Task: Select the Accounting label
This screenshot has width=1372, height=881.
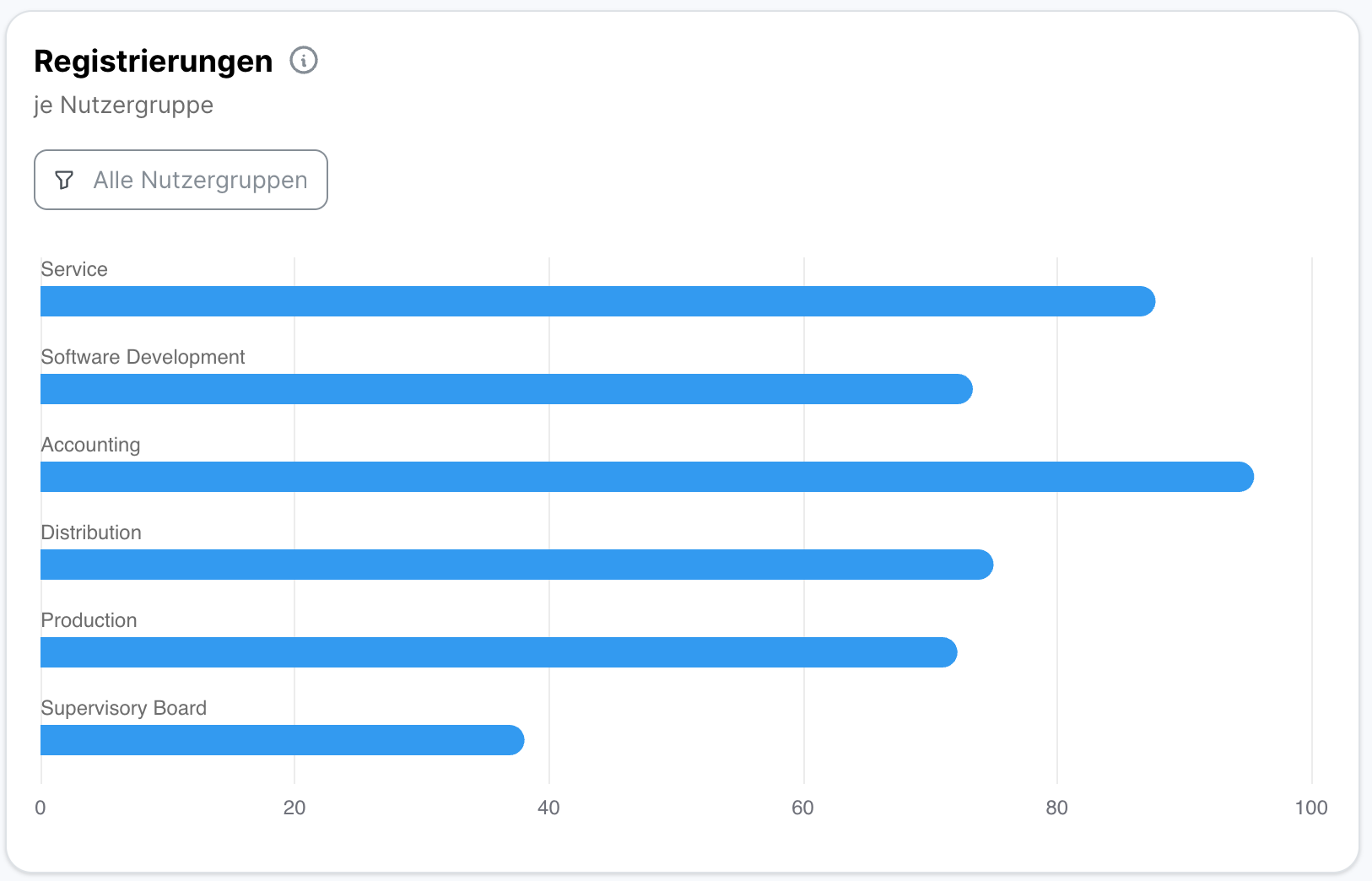Action: [90, 445]
